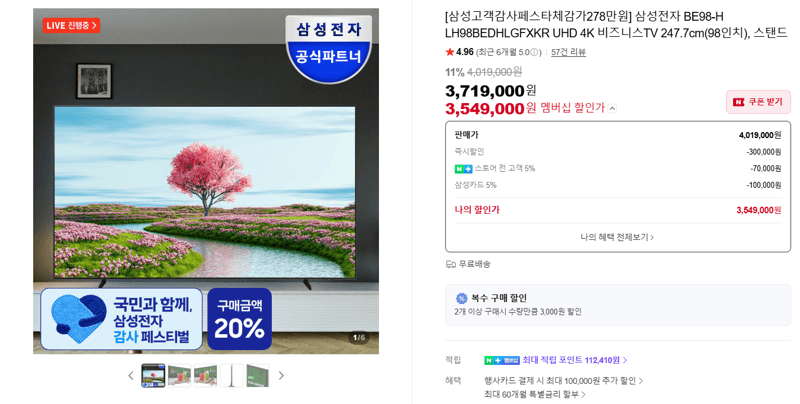Screen dimensions: 800x404
Task: Click the N+ membership badge by 스토어 전 고객
Action: click(463, 169)
